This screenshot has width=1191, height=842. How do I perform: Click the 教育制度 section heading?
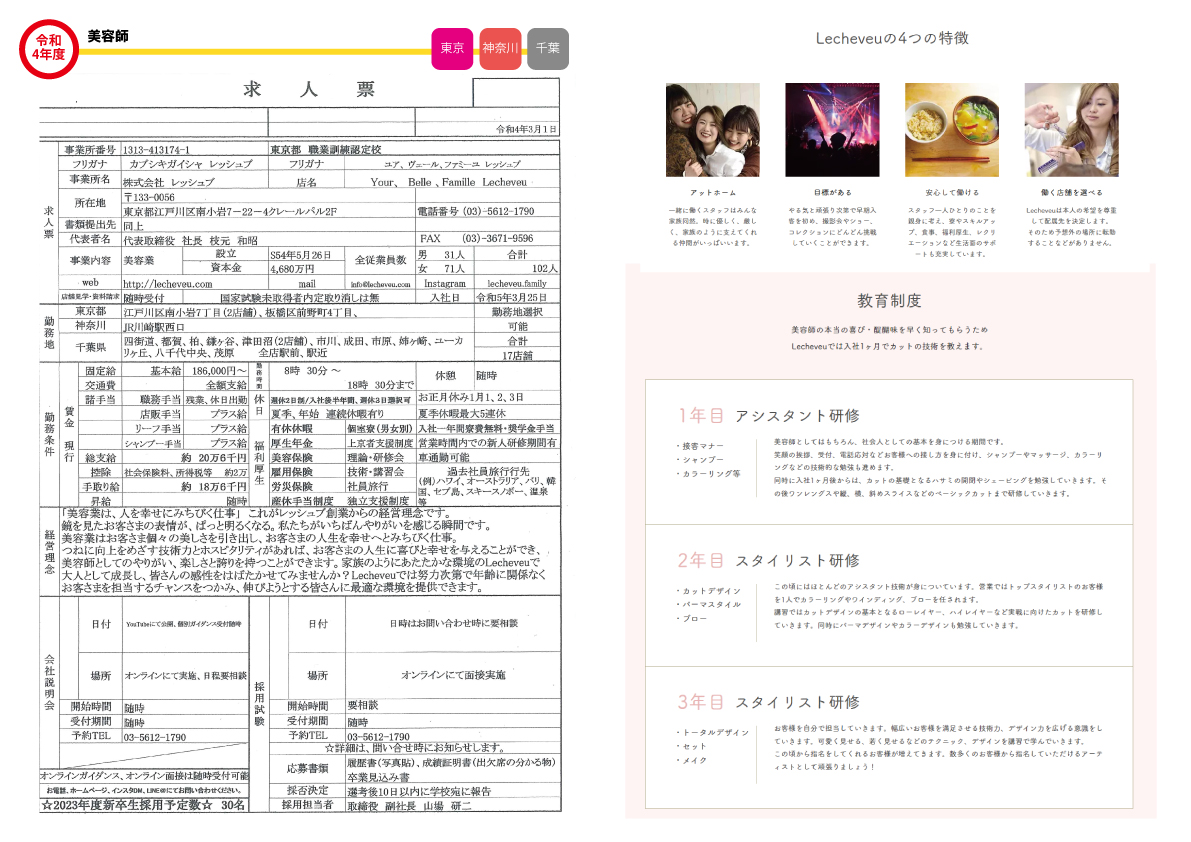coord(889,301)
